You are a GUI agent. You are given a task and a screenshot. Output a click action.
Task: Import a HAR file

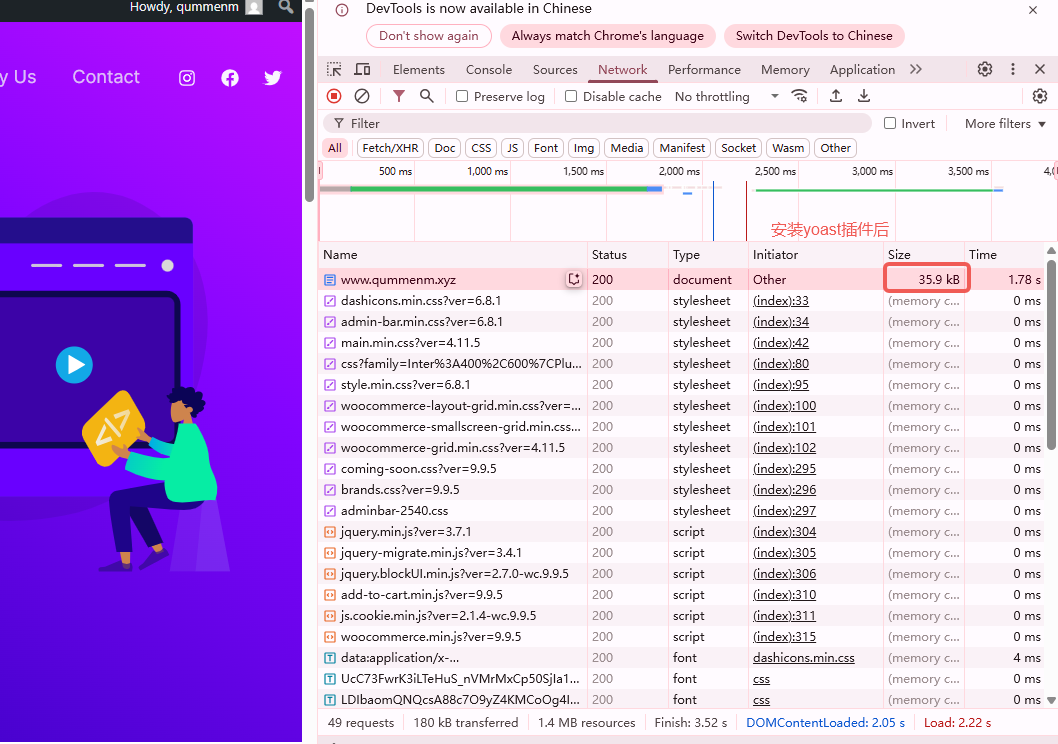[835, 96]
